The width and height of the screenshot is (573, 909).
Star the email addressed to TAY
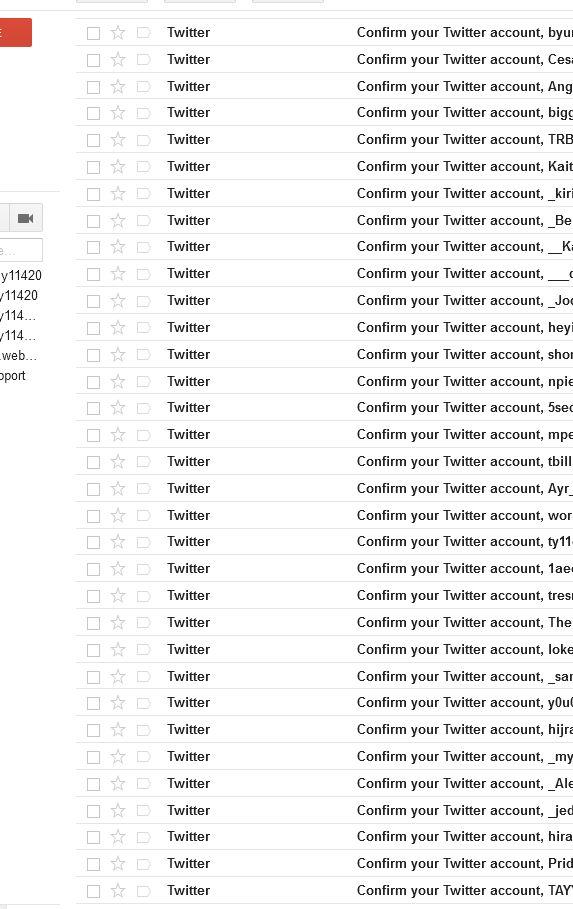(118, 890)
